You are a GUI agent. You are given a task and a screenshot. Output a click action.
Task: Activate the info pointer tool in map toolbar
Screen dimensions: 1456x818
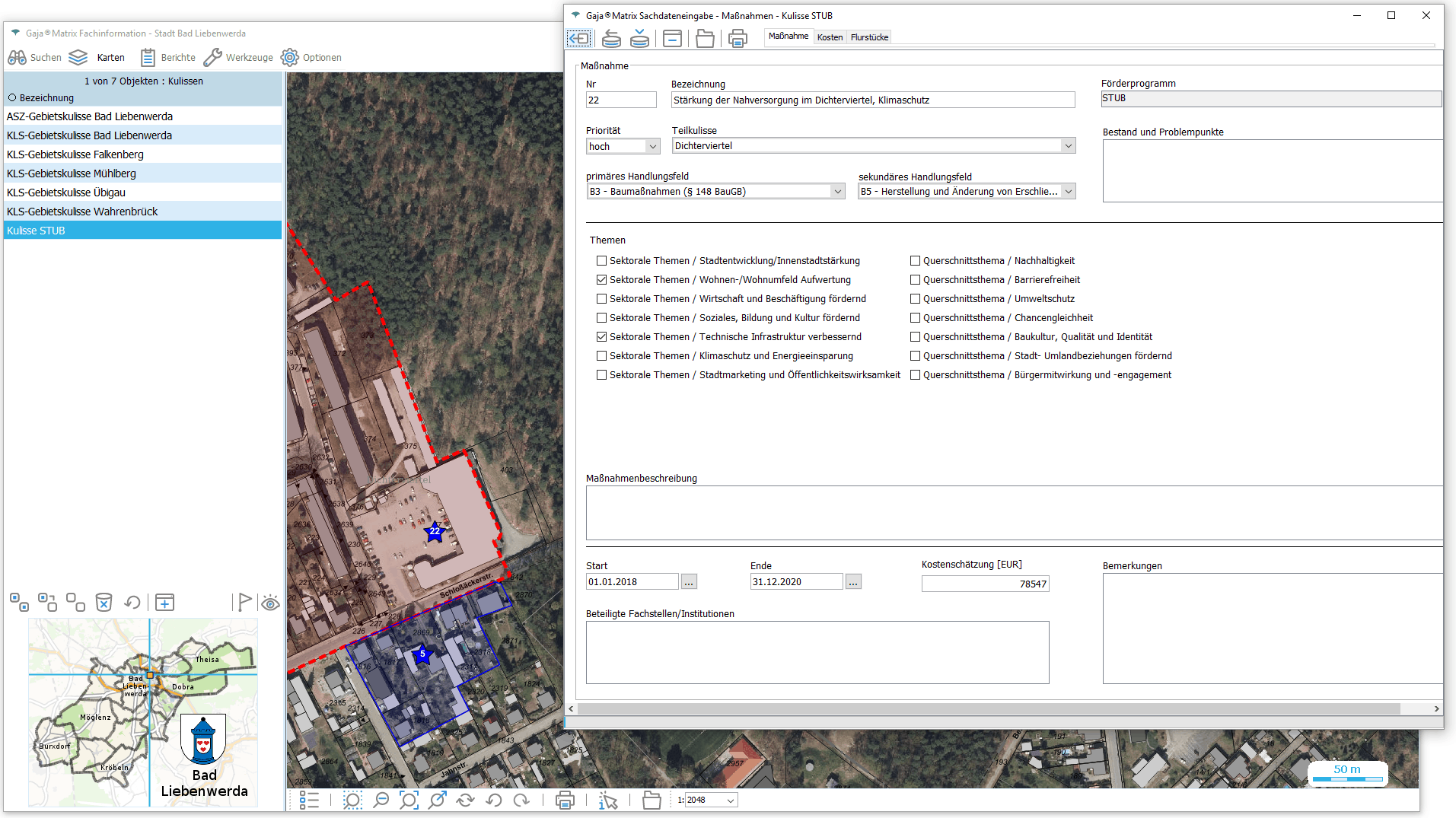[x=607, y=800]
